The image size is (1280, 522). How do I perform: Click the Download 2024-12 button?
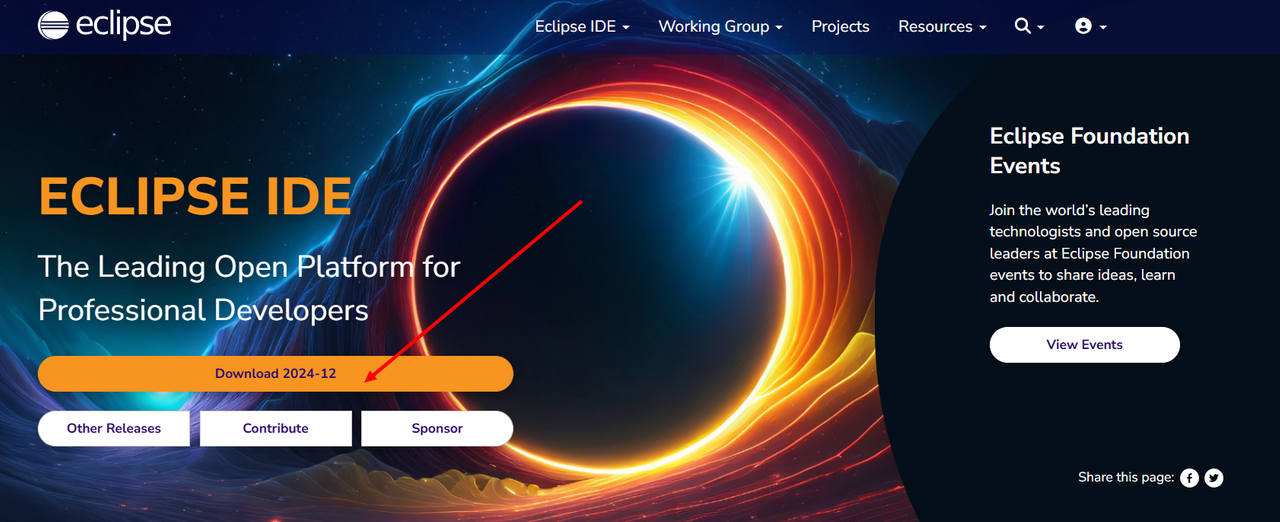275,373
